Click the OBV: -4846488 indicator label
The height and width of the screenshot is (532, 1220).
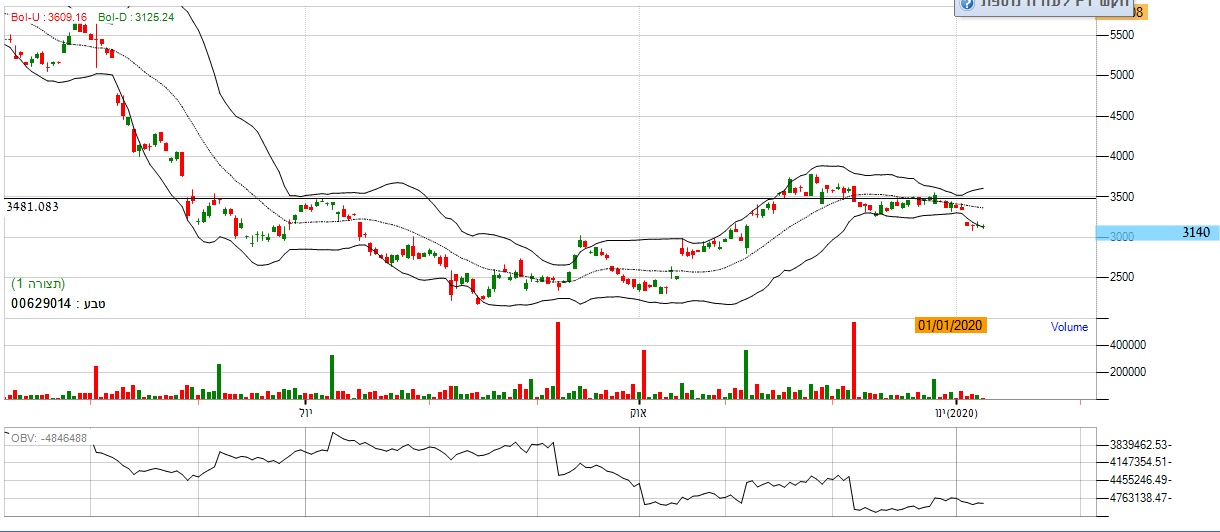(48, 438)
